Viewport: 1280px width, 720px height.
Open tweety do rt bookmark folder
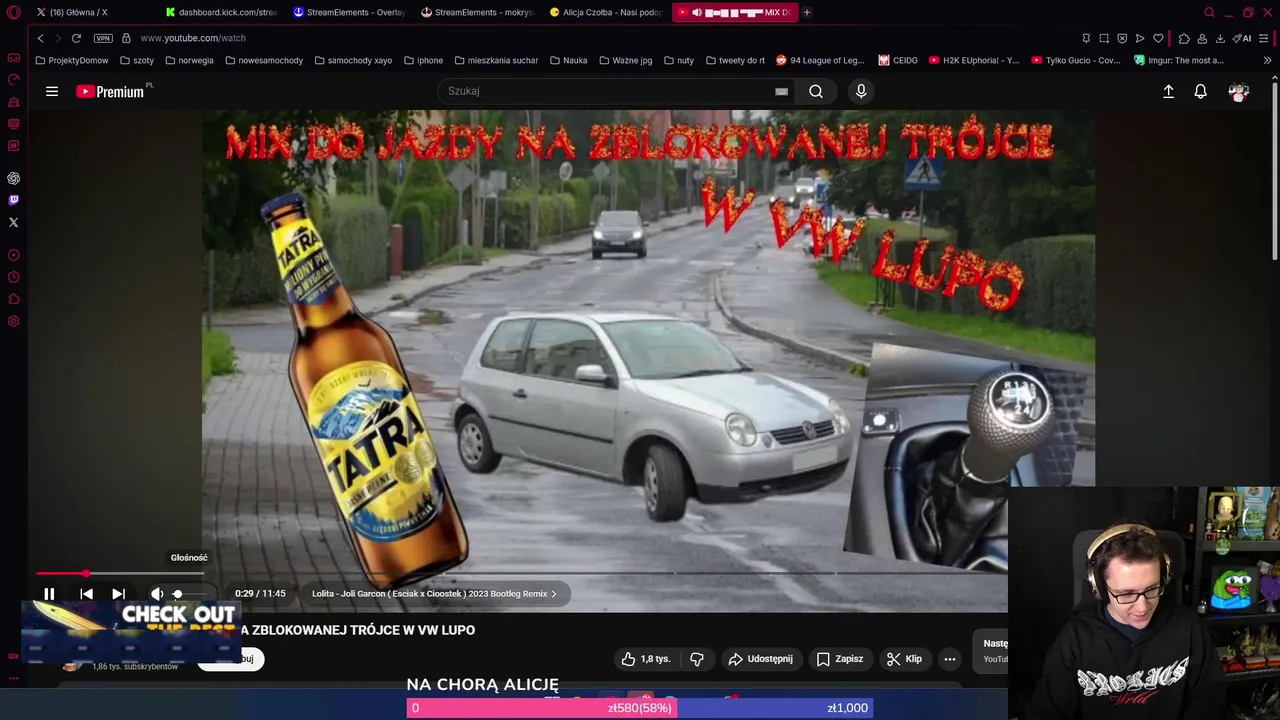pos(735,60)
